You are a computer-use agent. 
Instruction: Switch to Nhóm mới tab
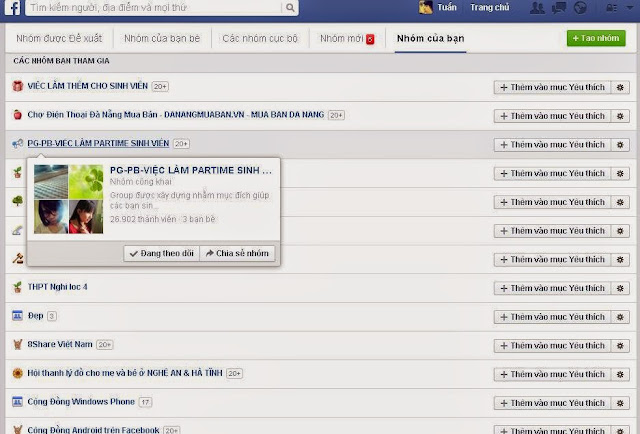342,38
